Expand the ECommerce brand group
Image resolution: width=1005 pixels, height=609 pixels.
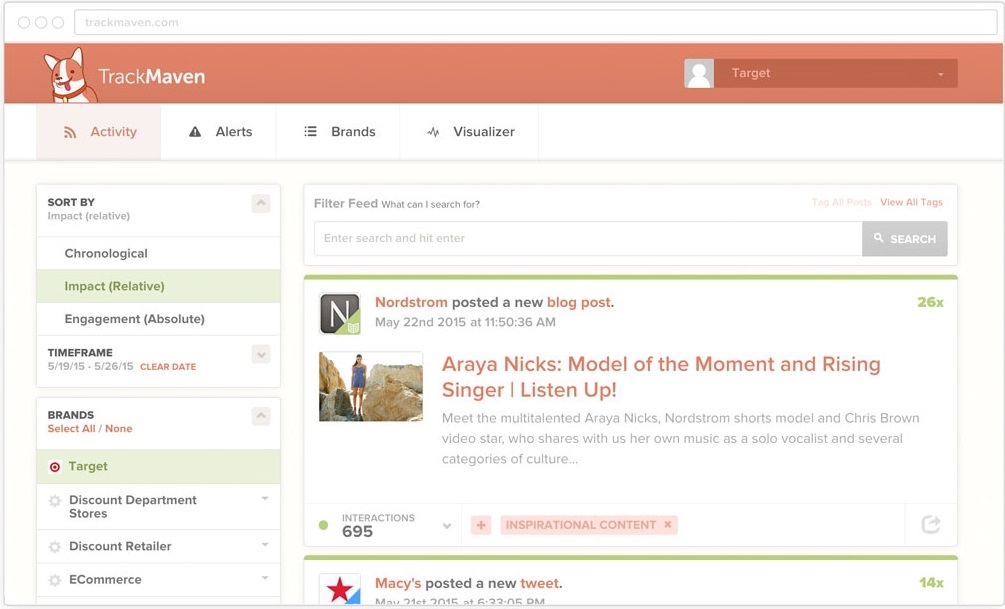[265, 578]
